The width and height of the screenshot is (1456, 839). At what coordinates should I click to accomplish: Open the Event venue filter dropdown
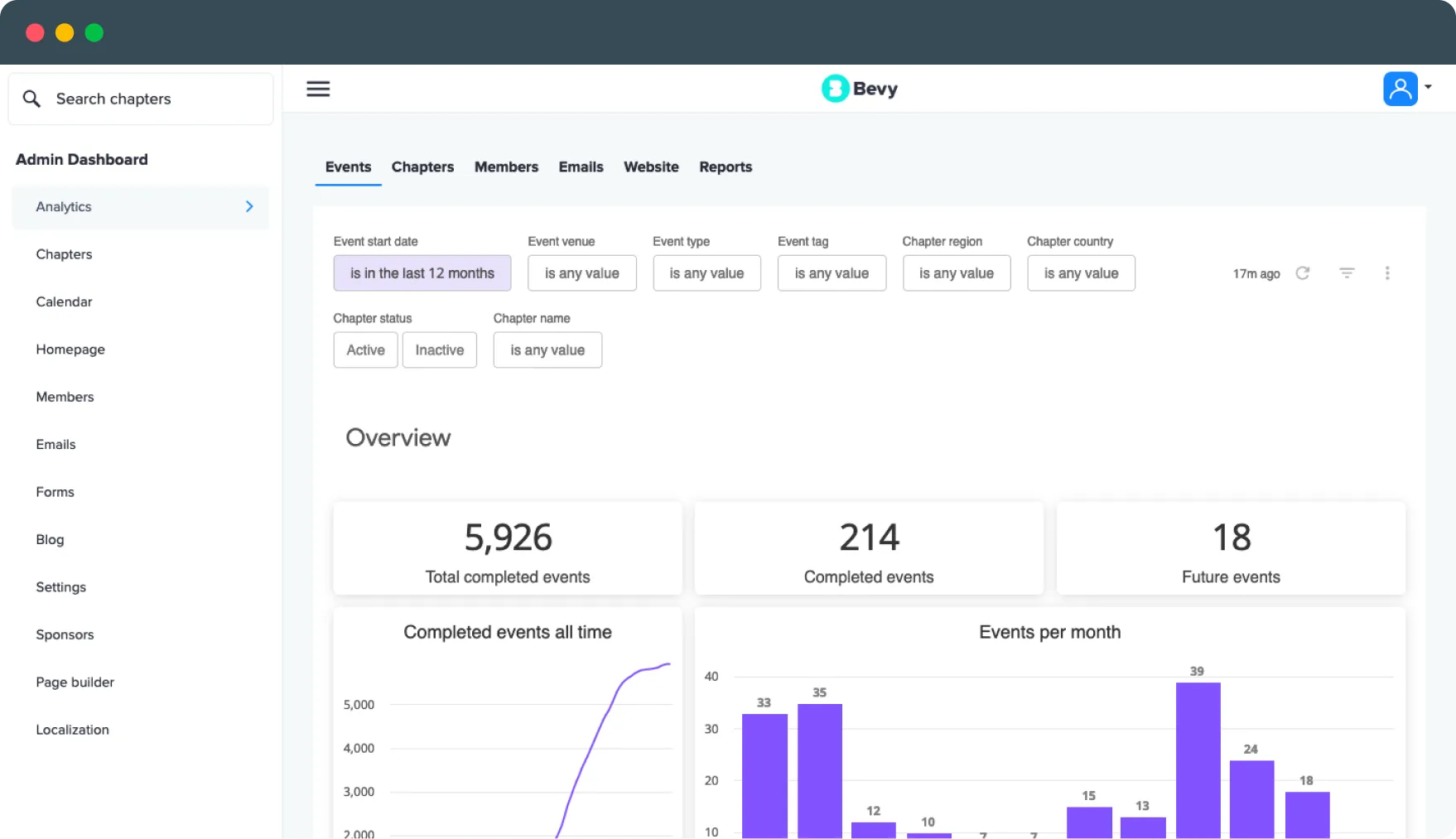pos(581,273)
